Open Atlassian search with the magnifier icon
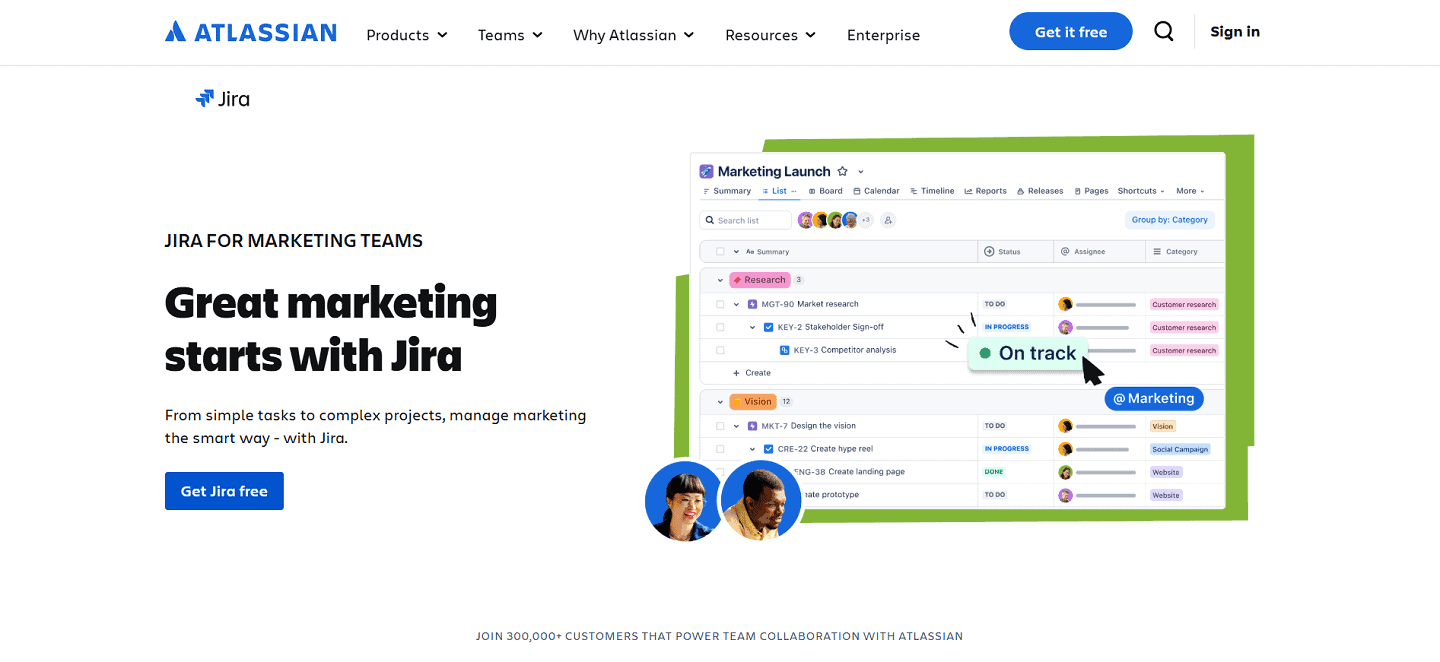1440x662 pixels. click(x=1163, y=31)
